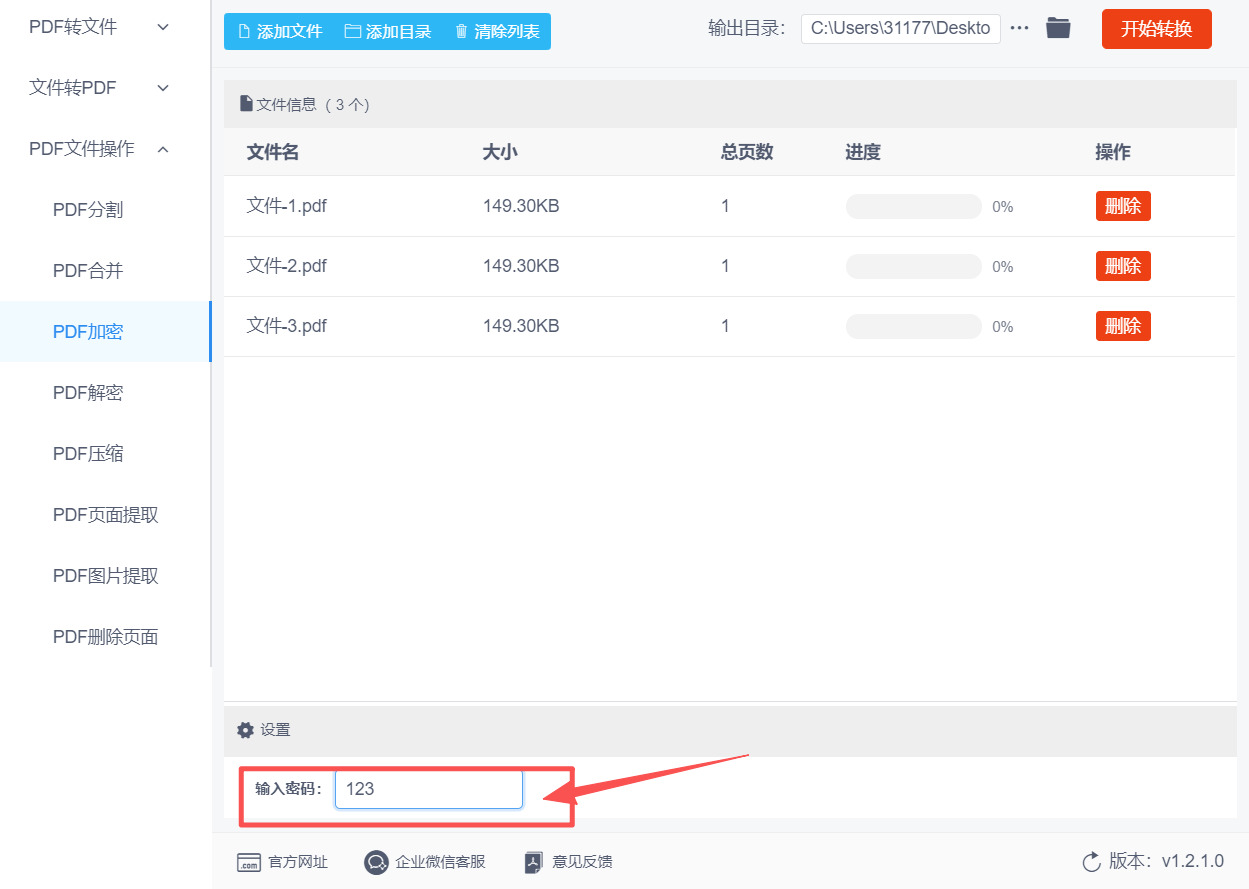The width and height of the screenshot is (1249, 889).
Task: Select PDF页面提取 in sidebar
Action: pos(106,515)
